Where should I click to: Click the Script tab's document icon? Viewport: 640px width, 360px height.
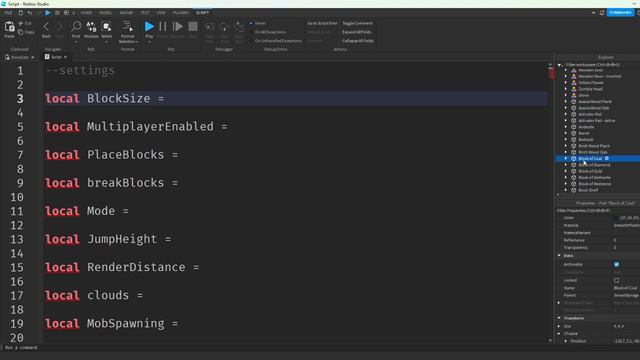click(x=47, y=57)
